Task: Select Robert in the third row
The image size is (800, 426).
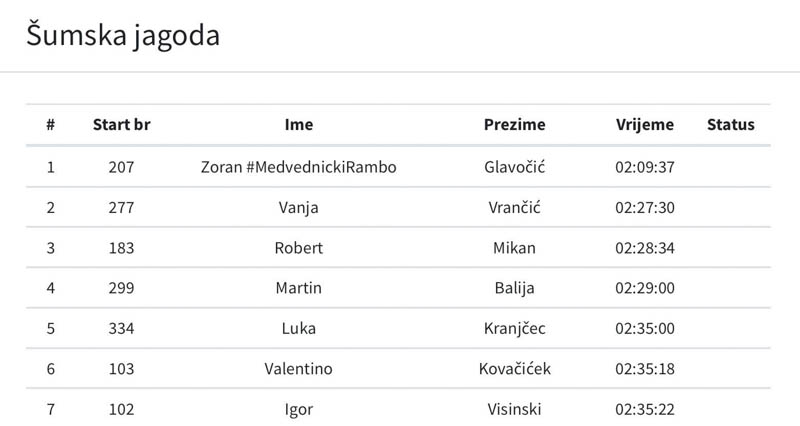Action: click(x=299, y=248)
